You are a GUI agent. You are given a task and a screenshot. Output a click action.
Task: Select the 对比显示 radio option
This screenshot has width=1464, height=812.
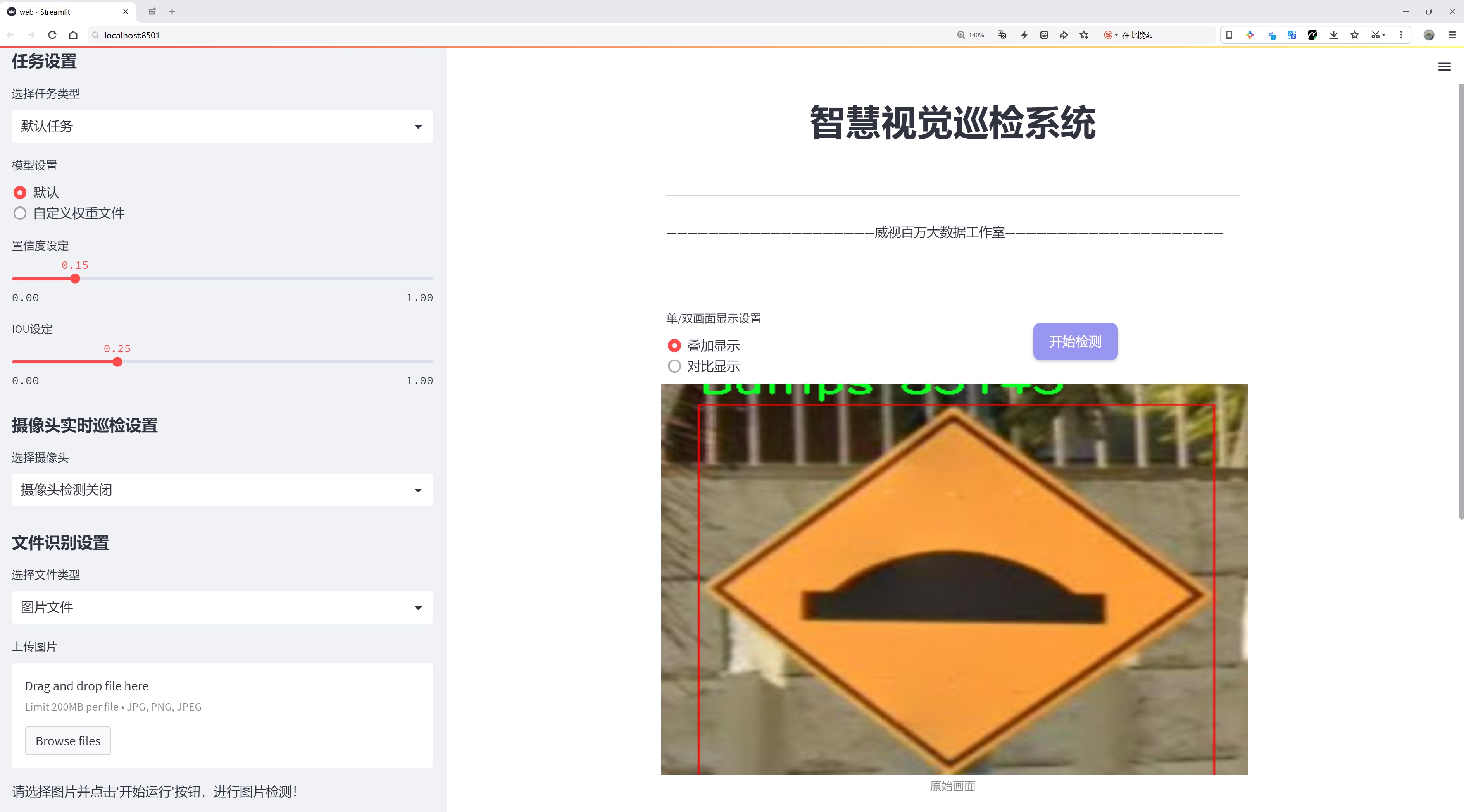[674, 366]
